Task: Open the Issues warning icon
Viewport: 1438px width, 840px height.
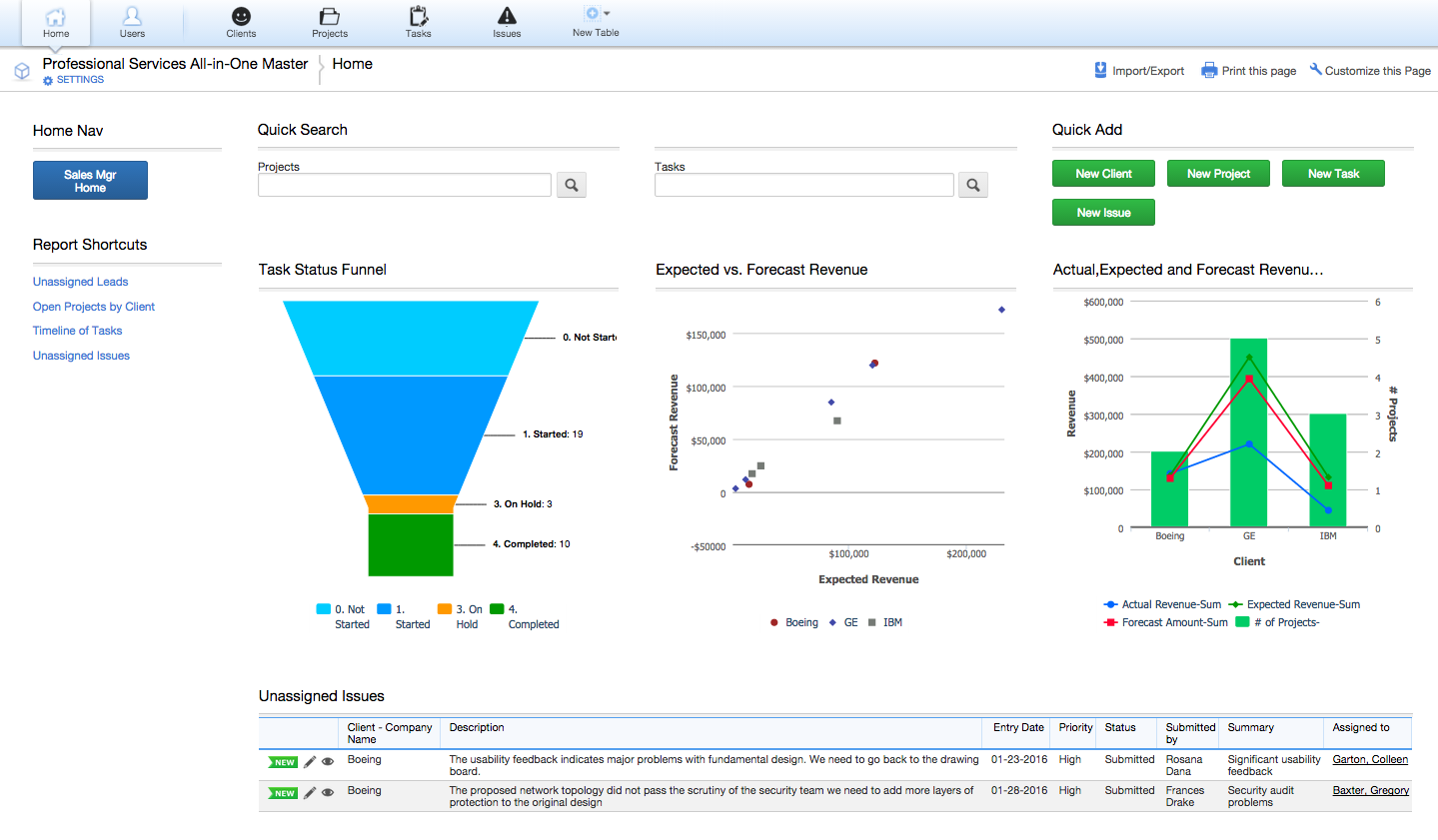Action: (507, 16)
